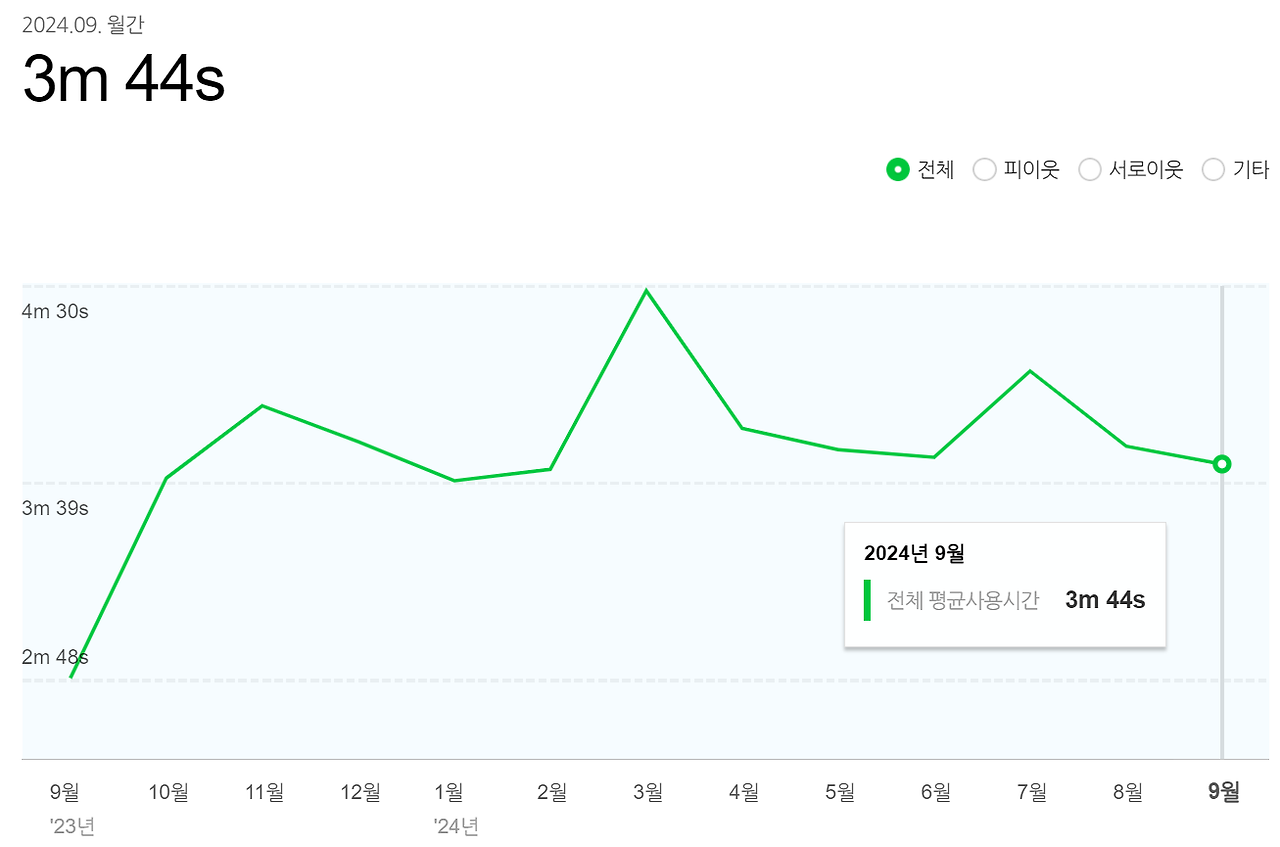Click the bold 9월 axis label
1280x847 pixels.
click(x=1223, y=793)
